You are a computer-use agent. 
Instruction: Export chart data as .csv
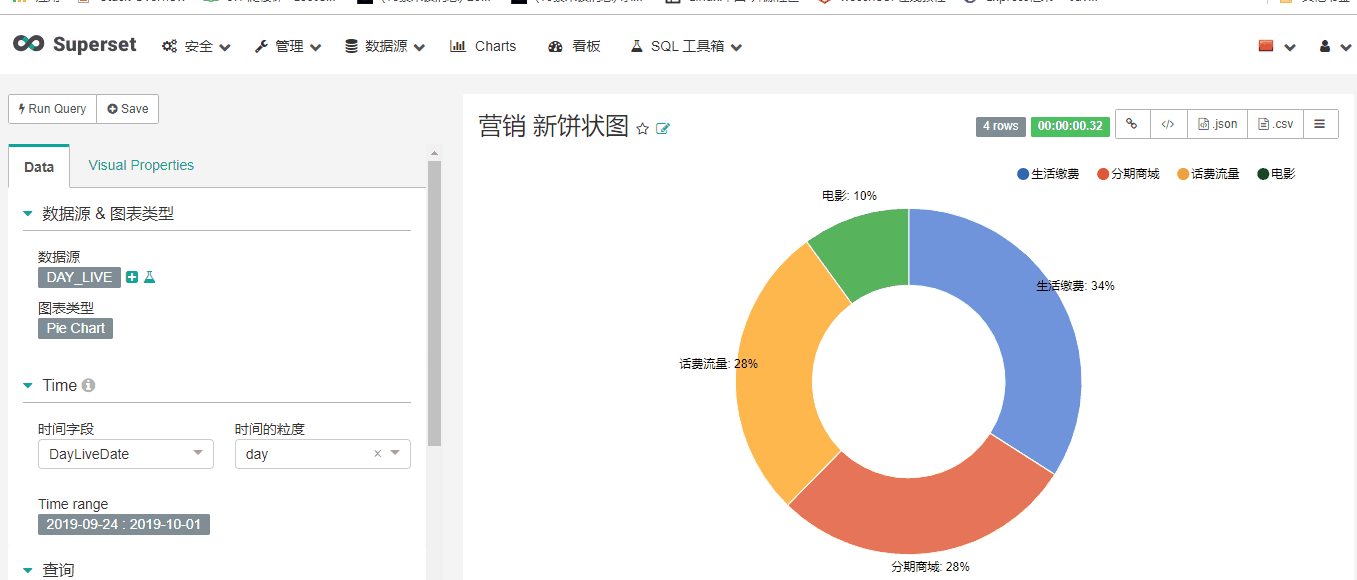1273,124
